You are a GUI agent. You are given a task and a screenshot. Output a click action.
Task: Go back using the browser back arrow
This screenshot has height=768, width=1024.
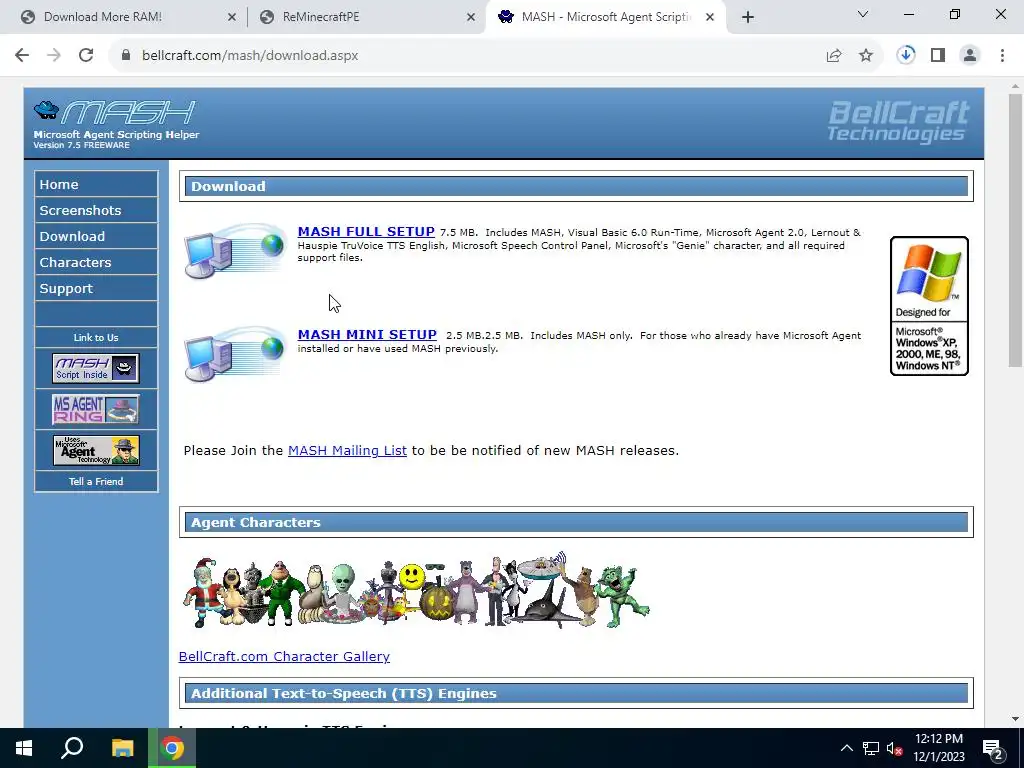[x=22, y=56]
